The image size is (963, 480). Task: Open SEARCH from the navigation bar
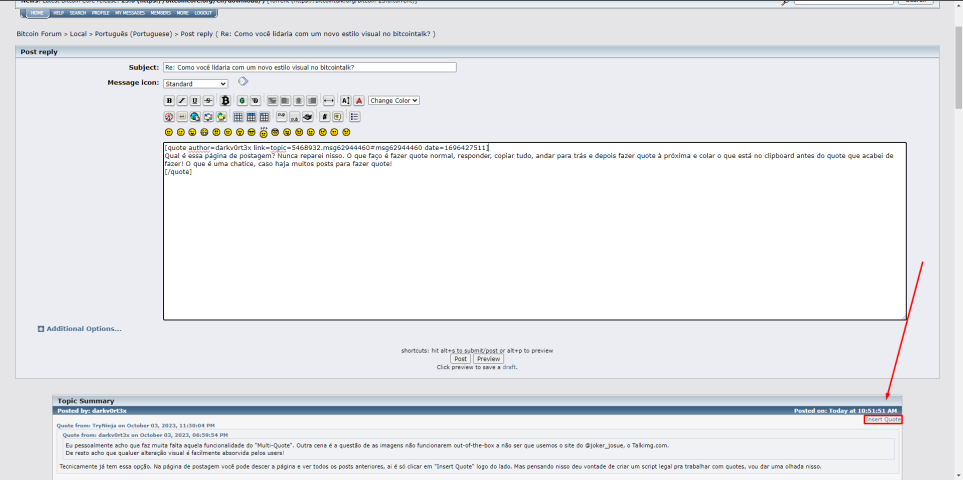pyautogui.click(x=78, y=13)
